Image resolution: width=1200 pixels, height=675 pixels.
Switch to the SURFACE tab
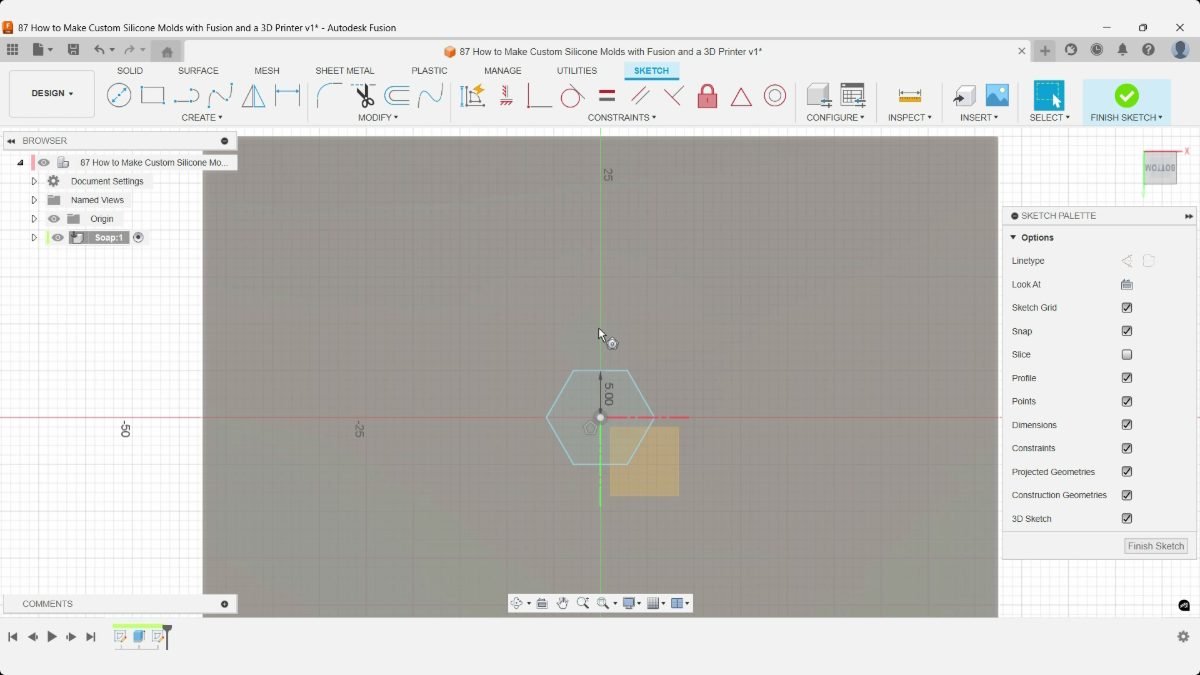198,71
